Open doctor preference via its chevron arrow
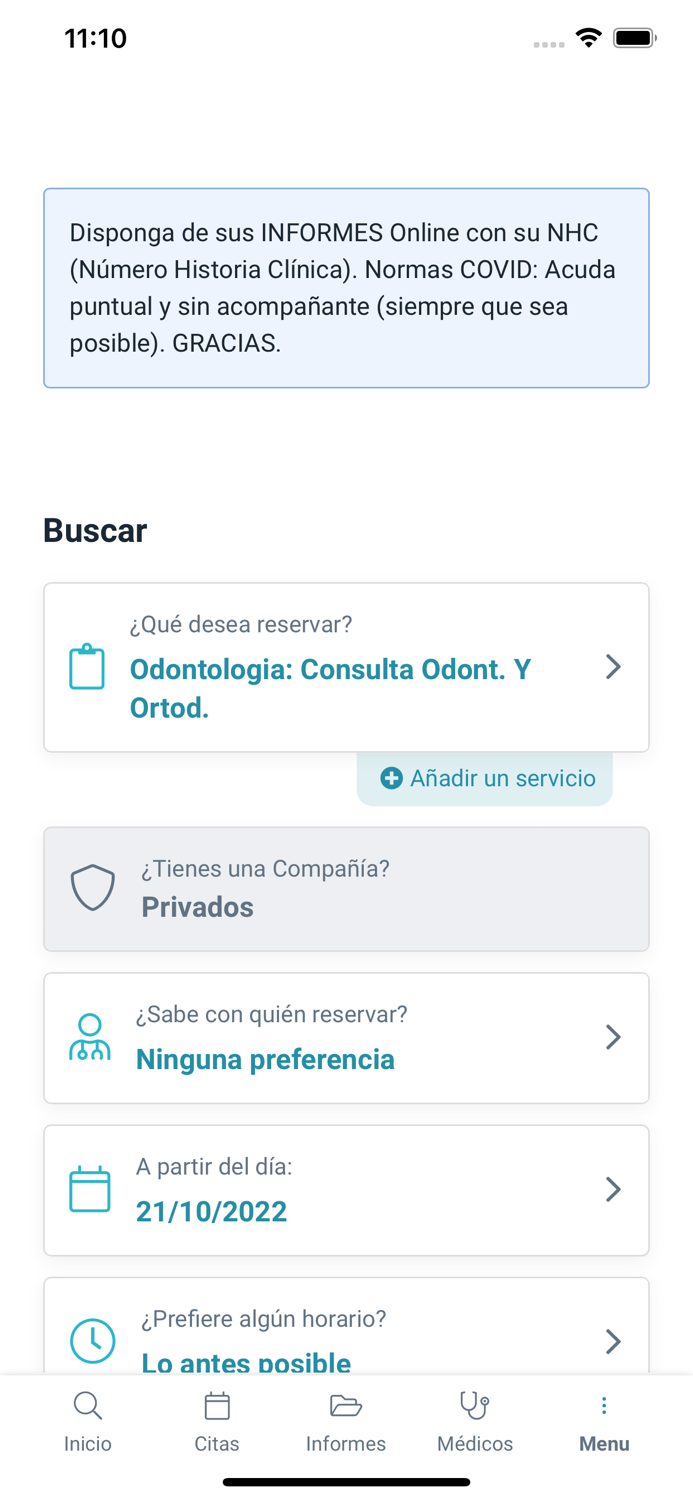Image resolution: width=693 pixels, height=1500 pixels. [x=613, y=1037]
